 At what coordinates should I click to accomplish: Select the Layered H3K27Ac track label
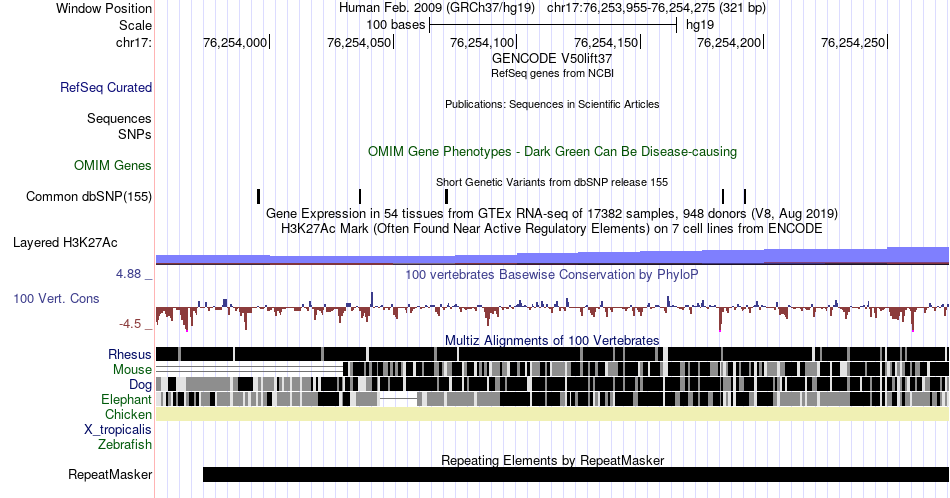[x=65, y=243]
